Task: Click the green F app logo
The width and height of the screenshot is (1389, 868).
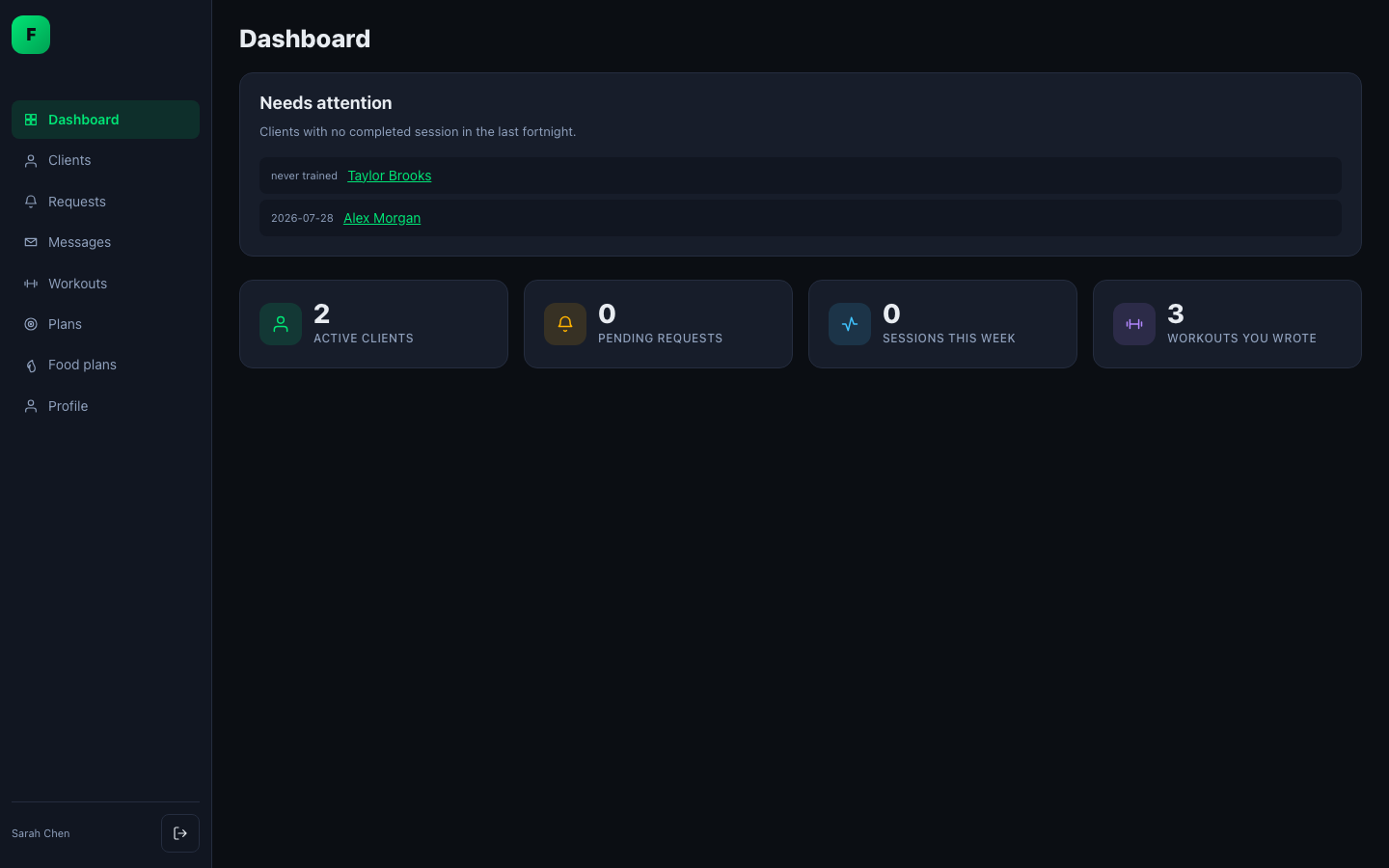Action: click(x=31, y=35)
